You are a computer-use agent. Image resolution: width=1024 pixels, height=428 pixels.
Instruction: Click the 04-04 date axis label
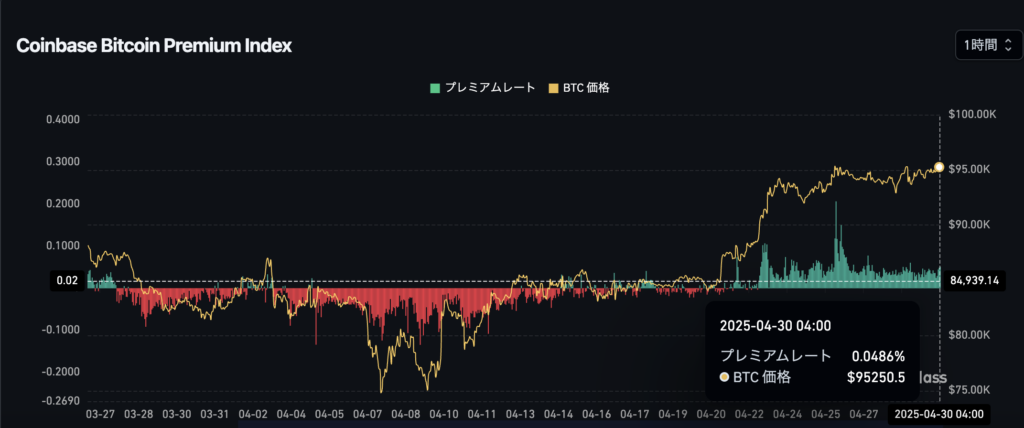pos(291,414)
